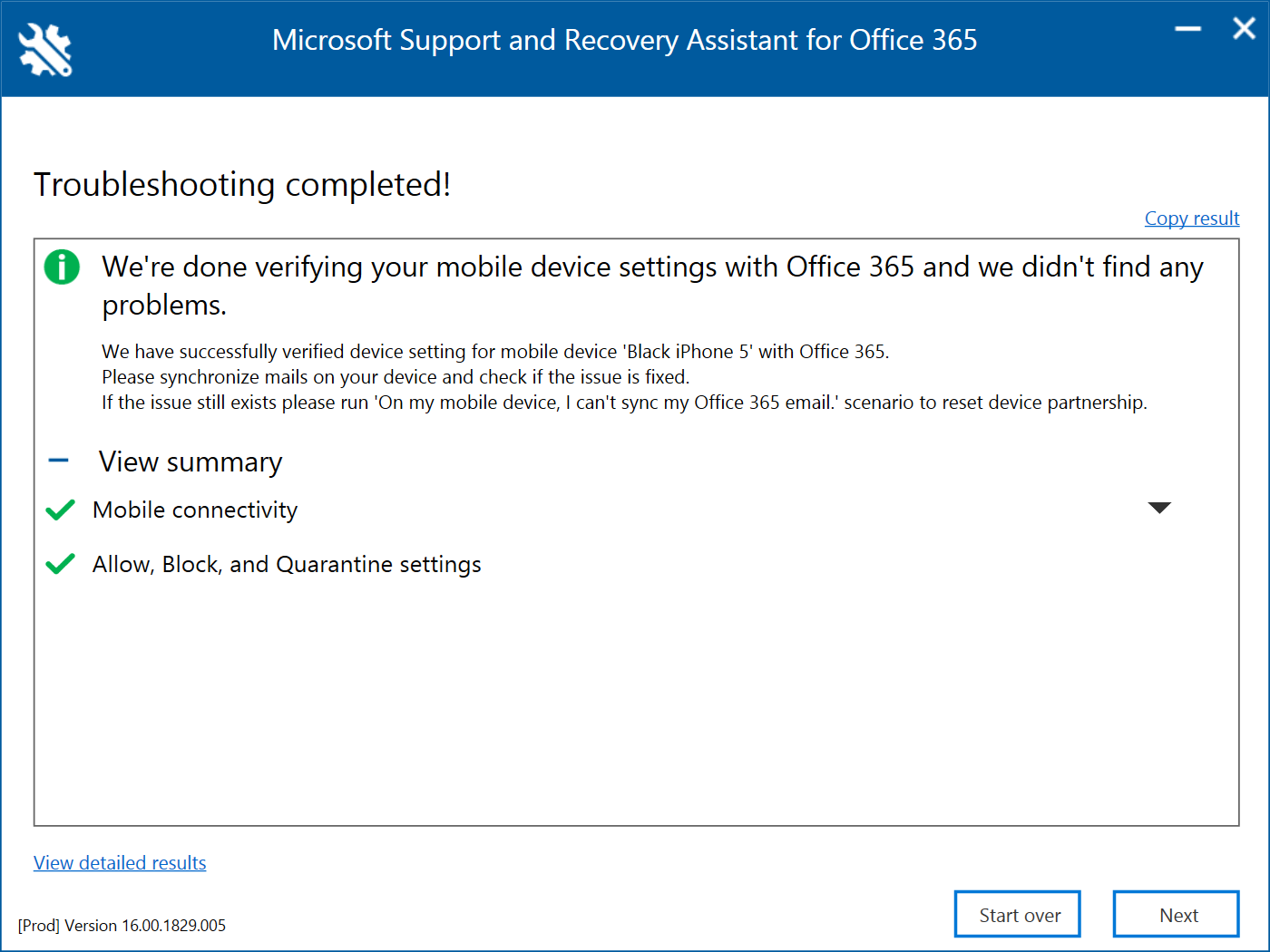Expand Mobile connectivity details with the down arrow
The width and height of the screenshot is (1270, 952).
point(1158,508)
